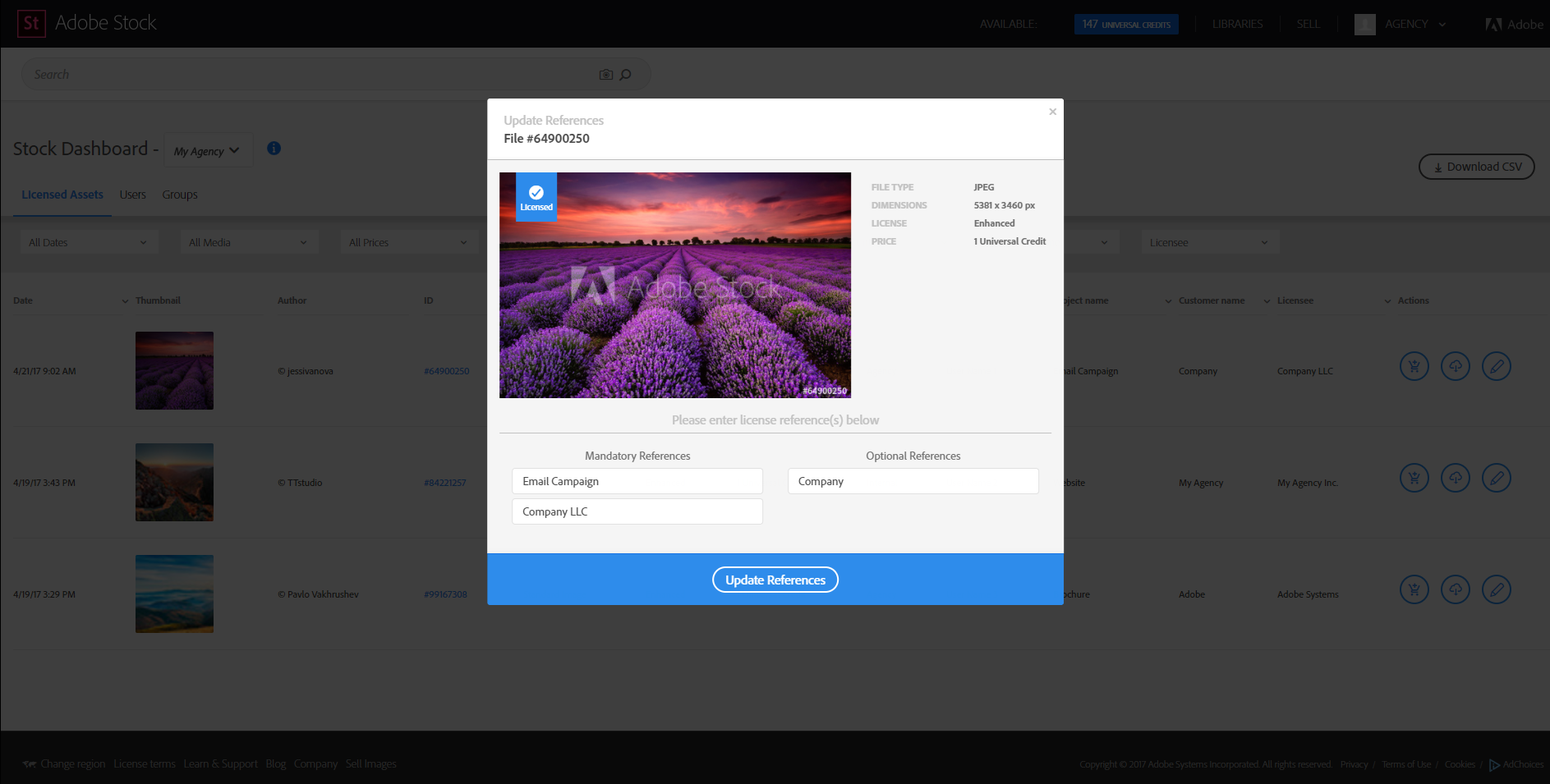Expand the All Media filter
Viewport: 1550px width, 784px height.
[248, 242]
